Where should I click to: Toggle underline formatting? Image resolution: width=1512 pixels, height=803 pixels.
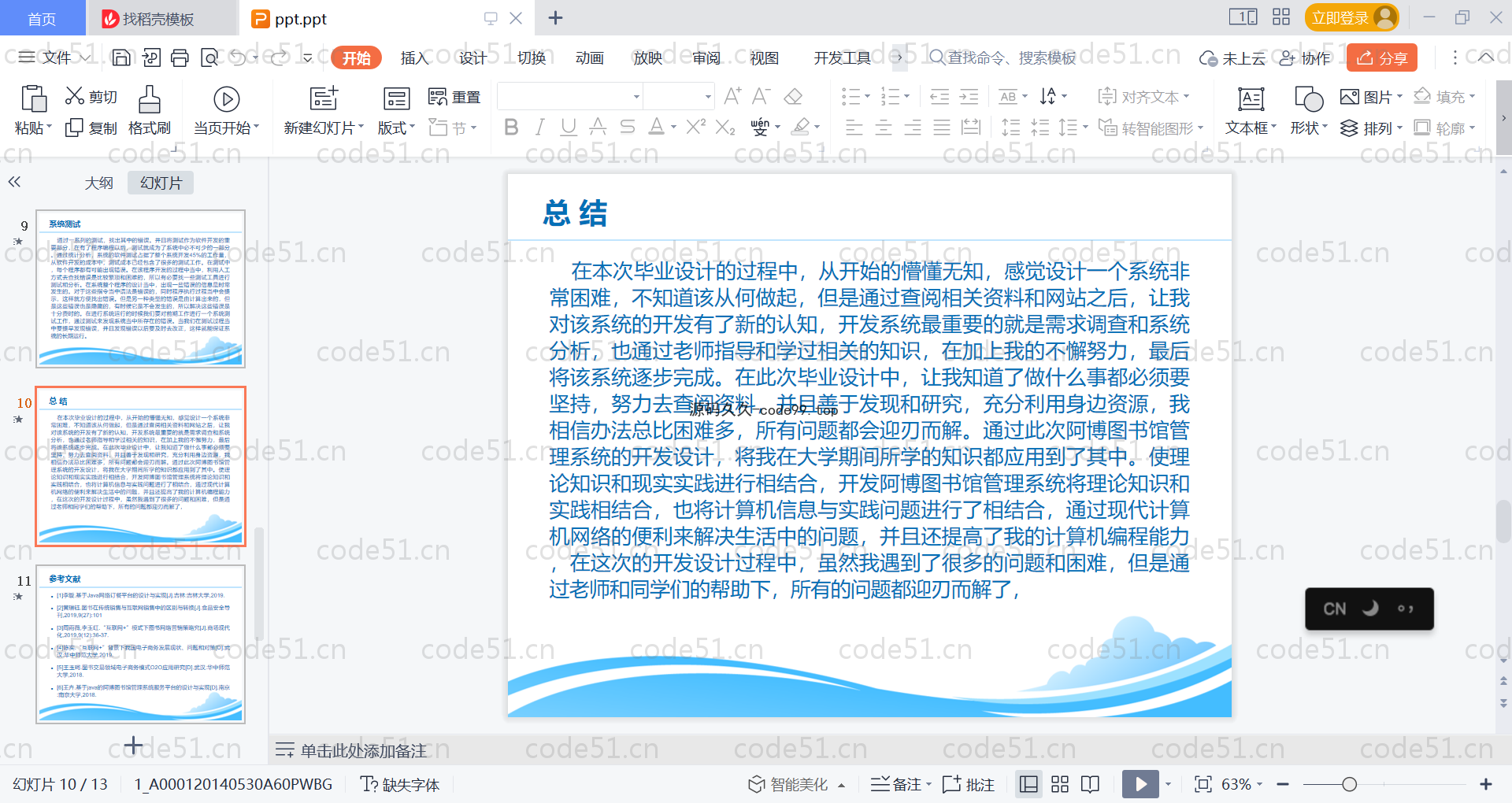(x=569, y=127)
